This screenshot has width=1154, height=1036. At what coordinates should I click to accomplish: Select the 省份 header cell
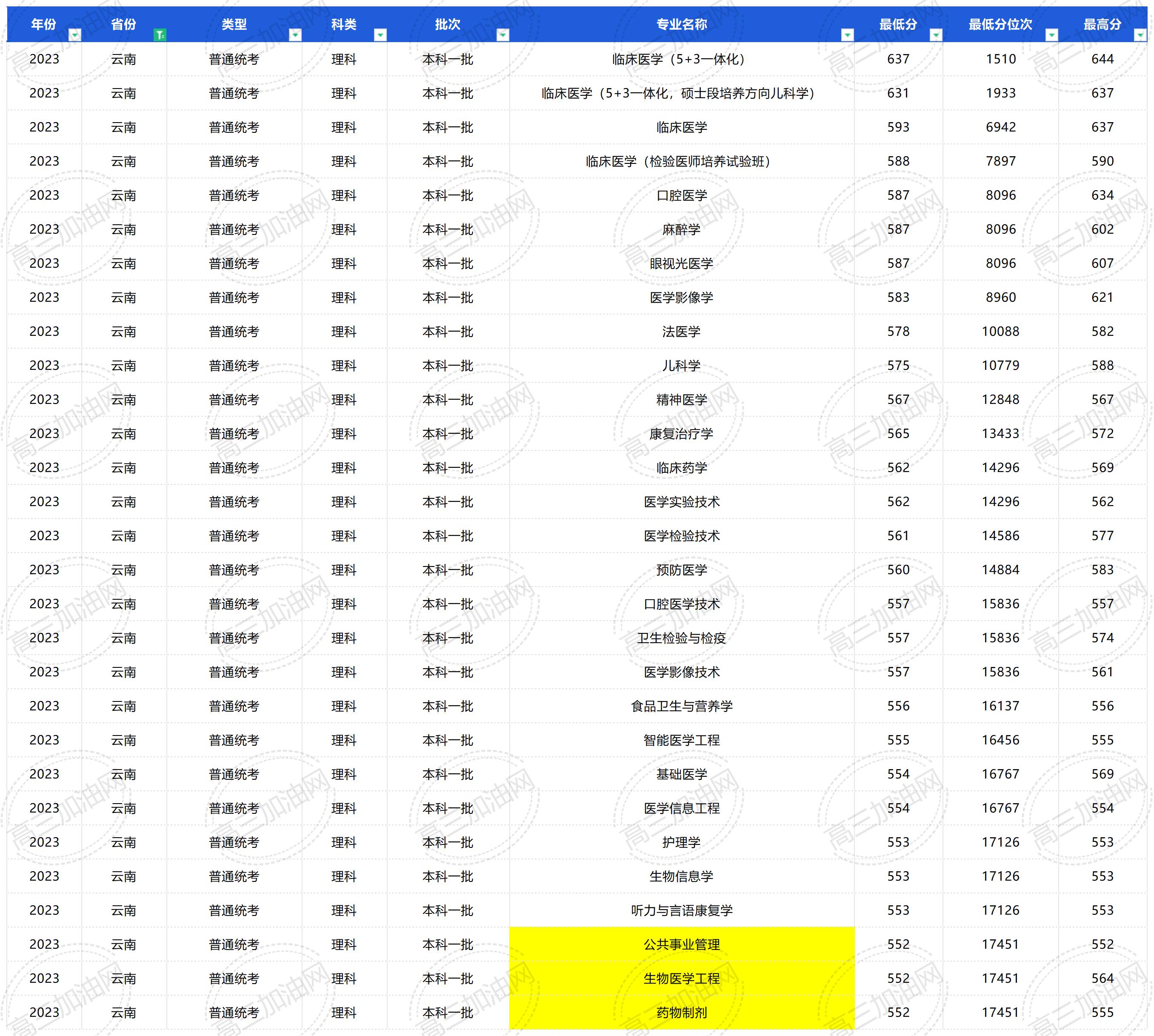(124, 25)
